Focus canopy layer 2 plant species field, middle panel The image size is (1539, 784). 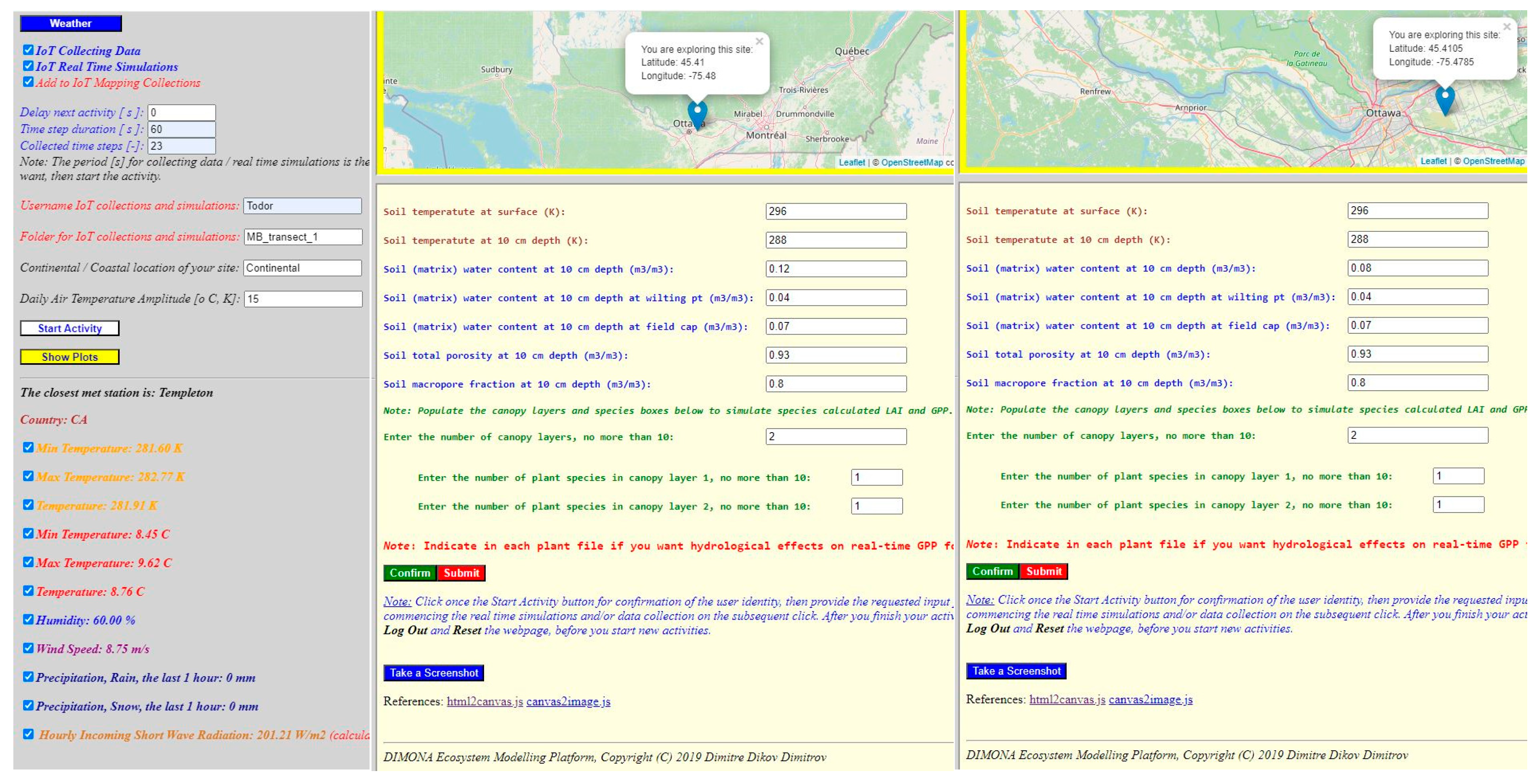877,506
